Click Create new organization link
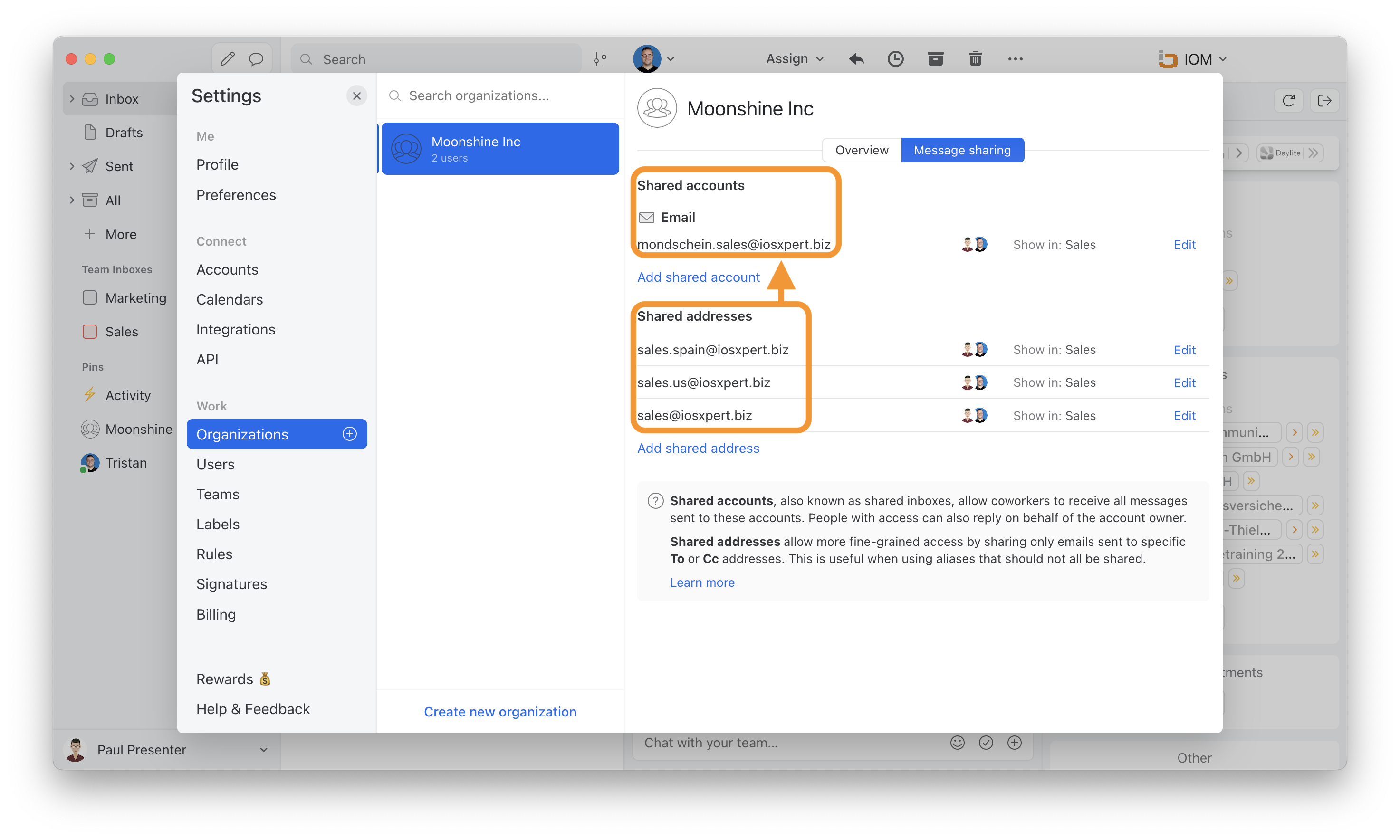Screen dimensions: 1400x840 pos(500,712)
